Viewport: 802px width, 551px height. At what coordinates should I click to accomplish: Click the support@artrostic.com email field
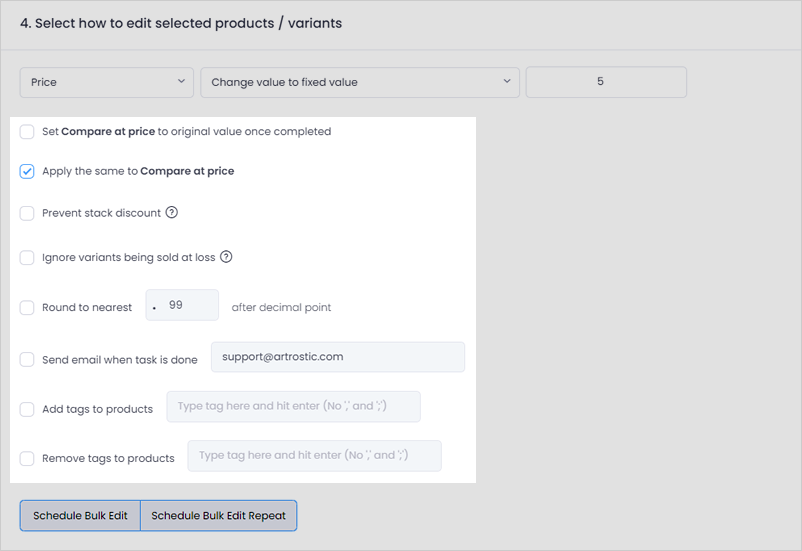point(338,357)
